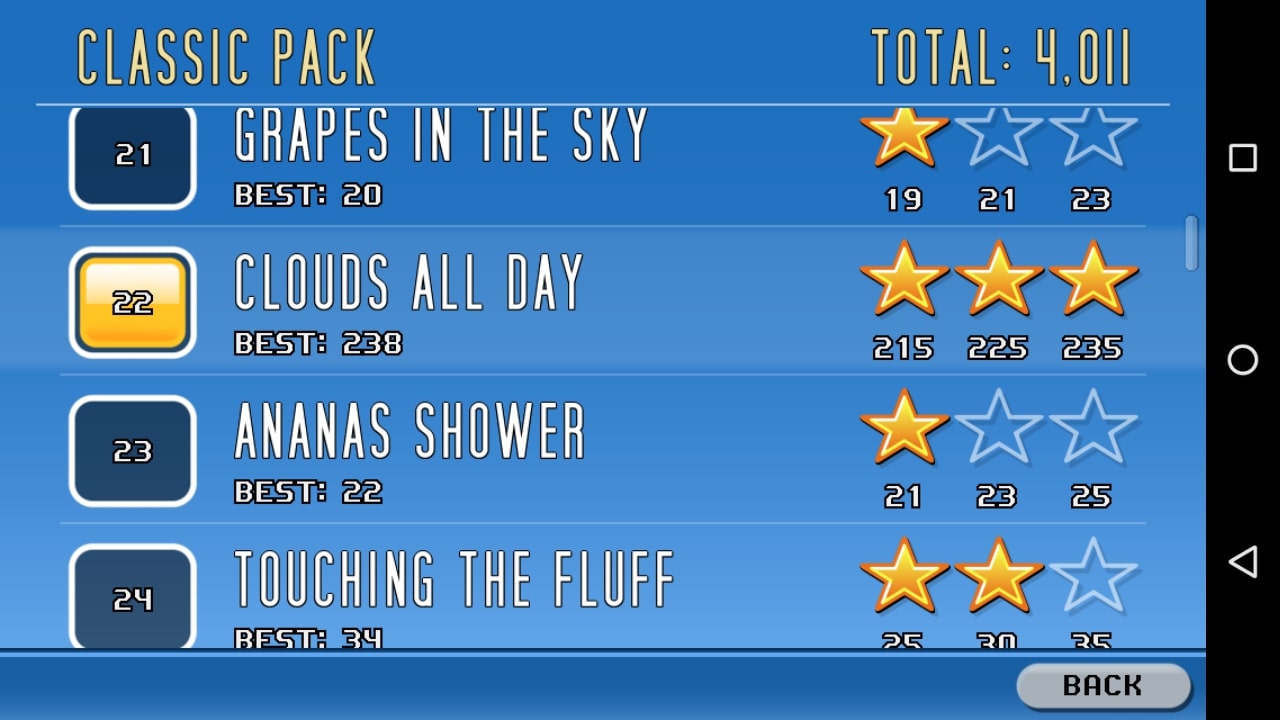Screen dimensions: 1280x720
Task: Select level 24 number tile
Action: point(132,598)
